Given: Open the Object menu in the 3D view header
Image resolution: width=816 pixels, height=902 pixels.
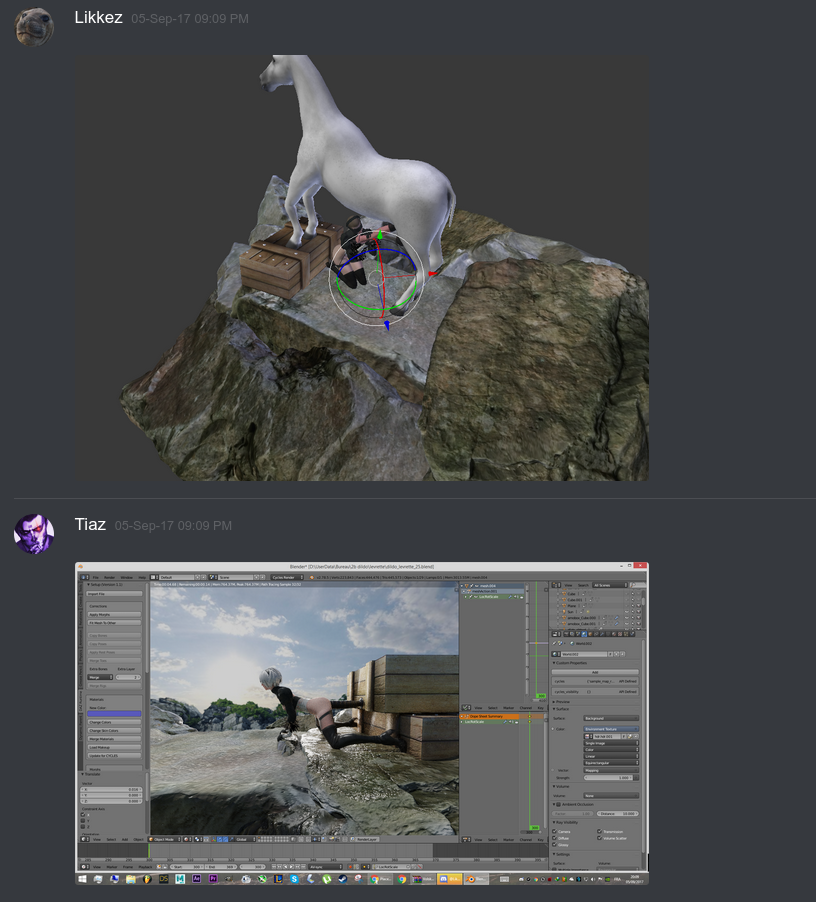Looking at the screenshot, I should 139,839.
